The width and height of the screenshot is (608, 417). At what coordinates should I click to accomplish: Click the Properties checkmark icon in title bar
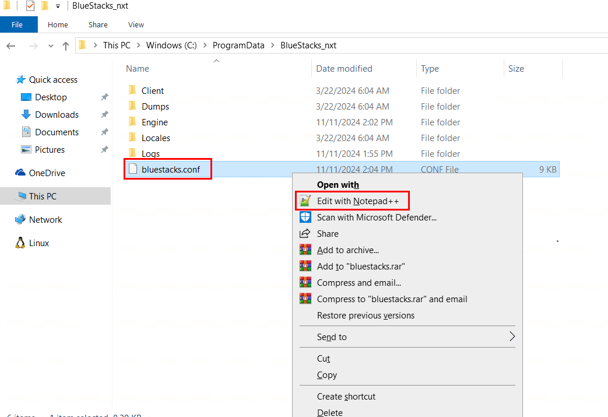pos(30,6)
